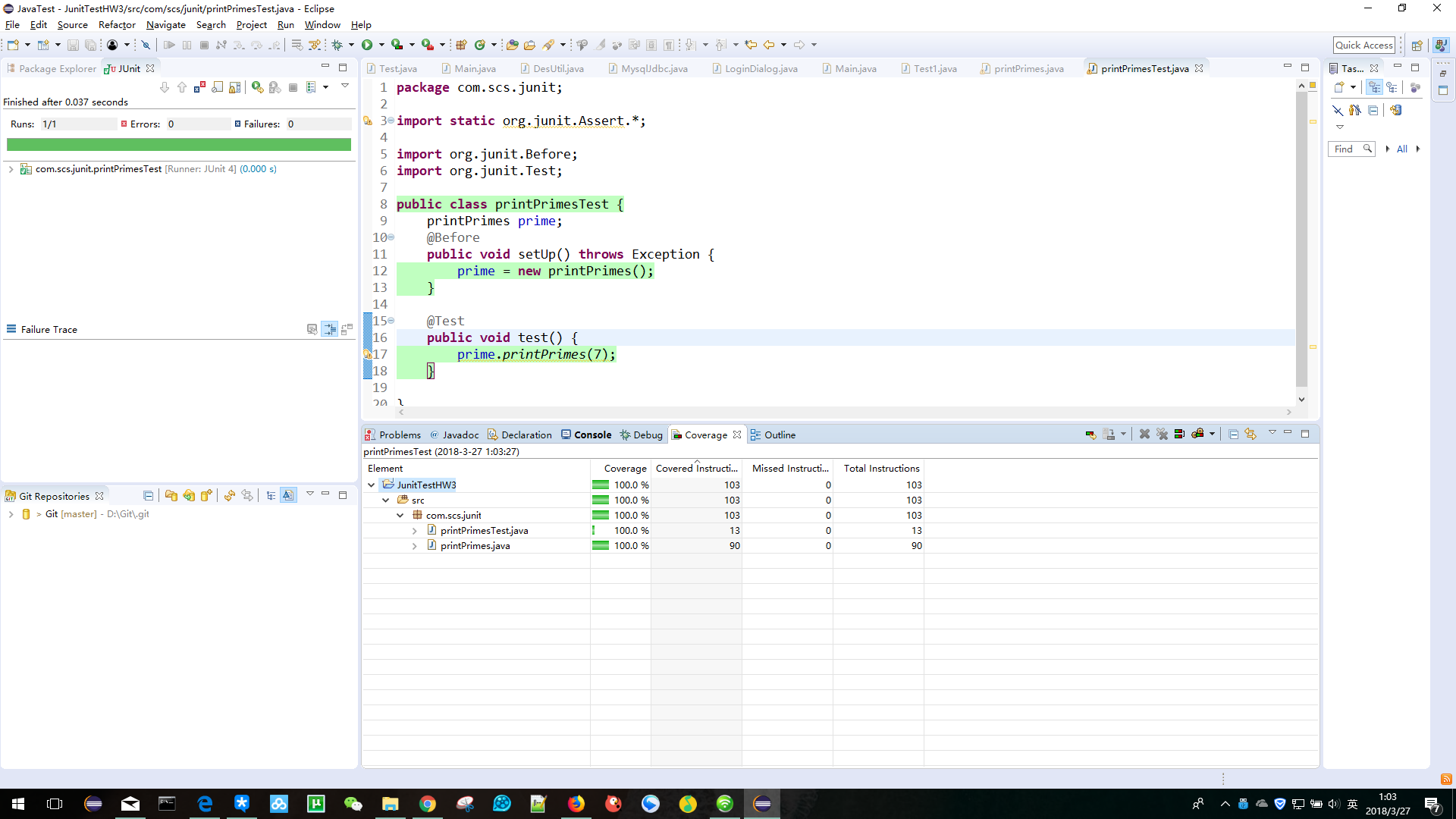Open the Refactor menu
The height and width of the screenshot is (819, 1456).
pos(117,25)
